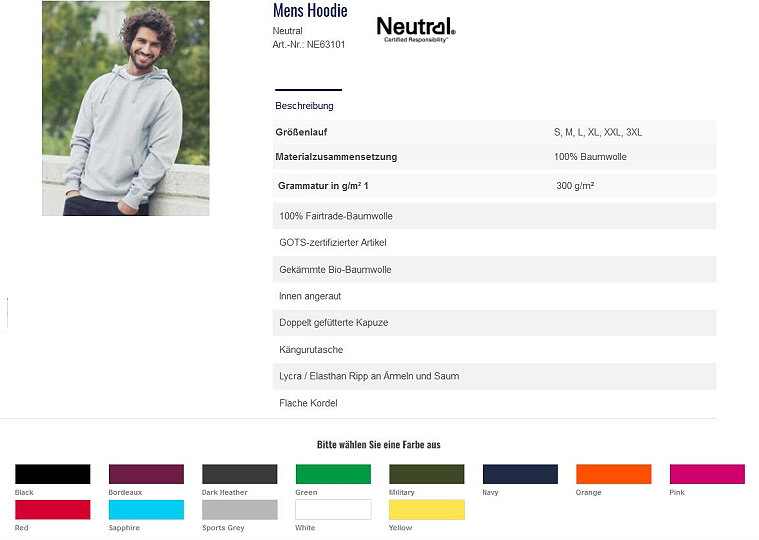Click the Doppelt gefütterte Kapuze row
Screen dimensions: 759x540
(x=494, y=323)
